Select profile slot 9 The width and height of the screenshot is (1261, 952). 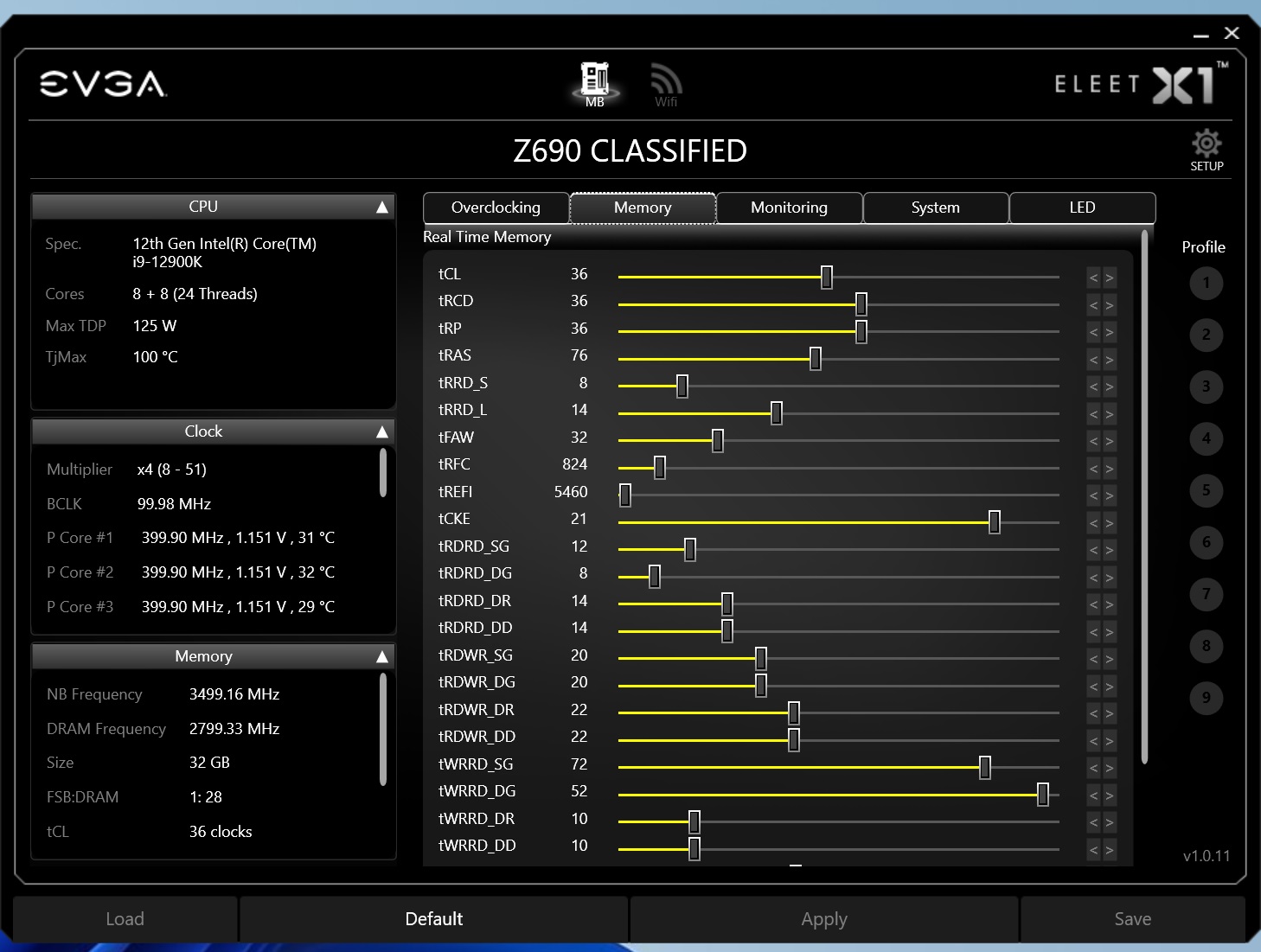tap(1206, 698)
